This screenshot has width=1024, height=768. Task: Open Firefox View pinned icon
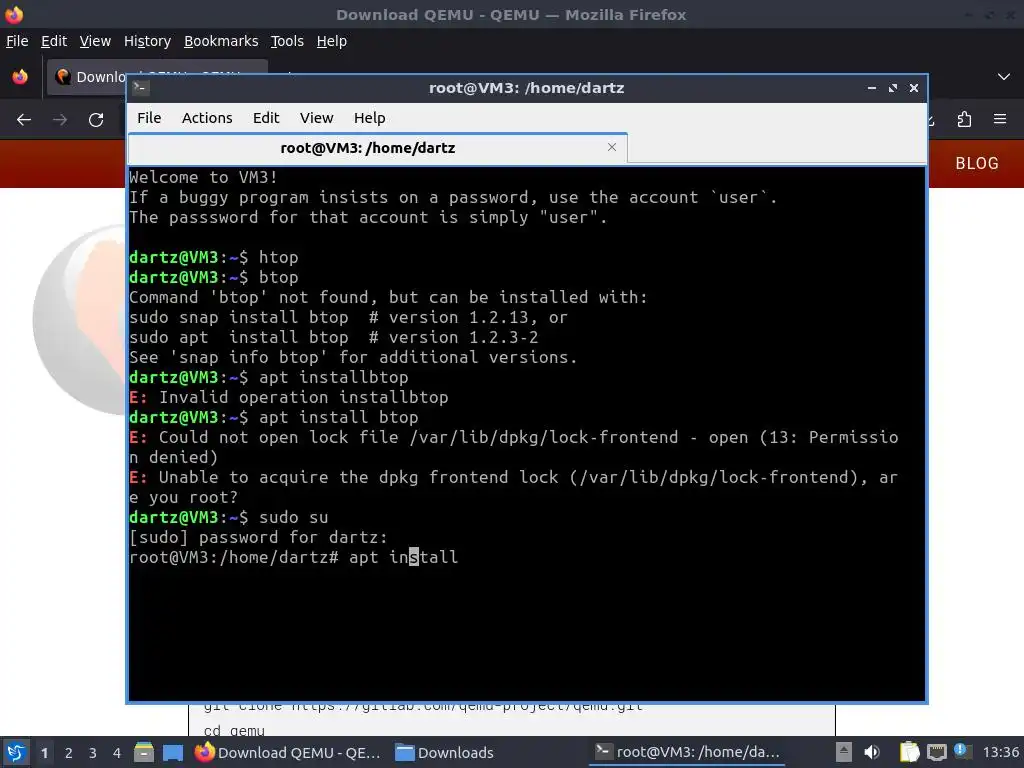[x=20, y=77]
